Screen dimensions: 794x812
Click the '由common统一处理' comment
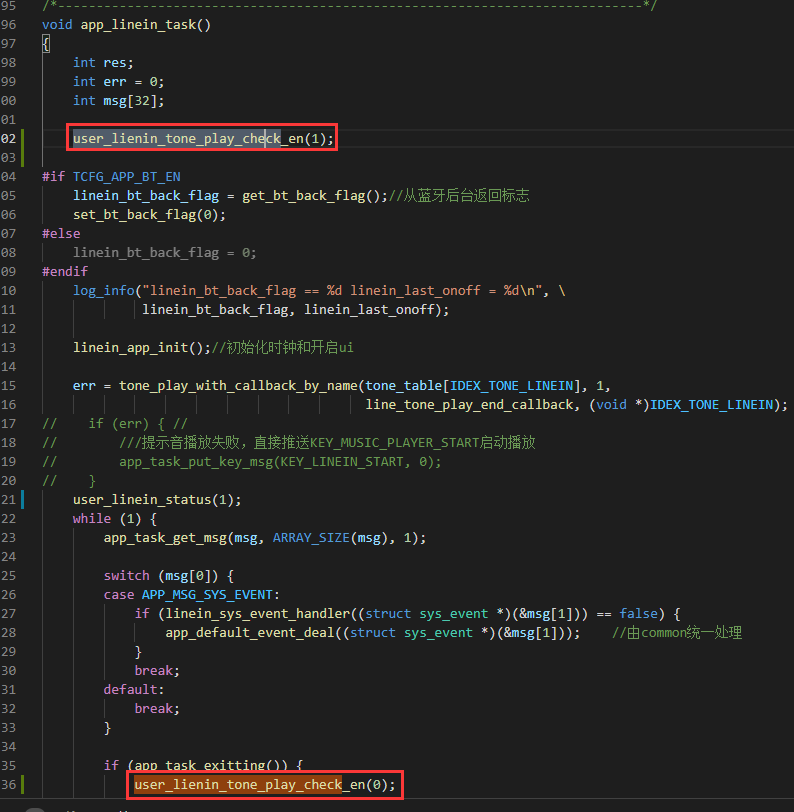coord(677,633)
